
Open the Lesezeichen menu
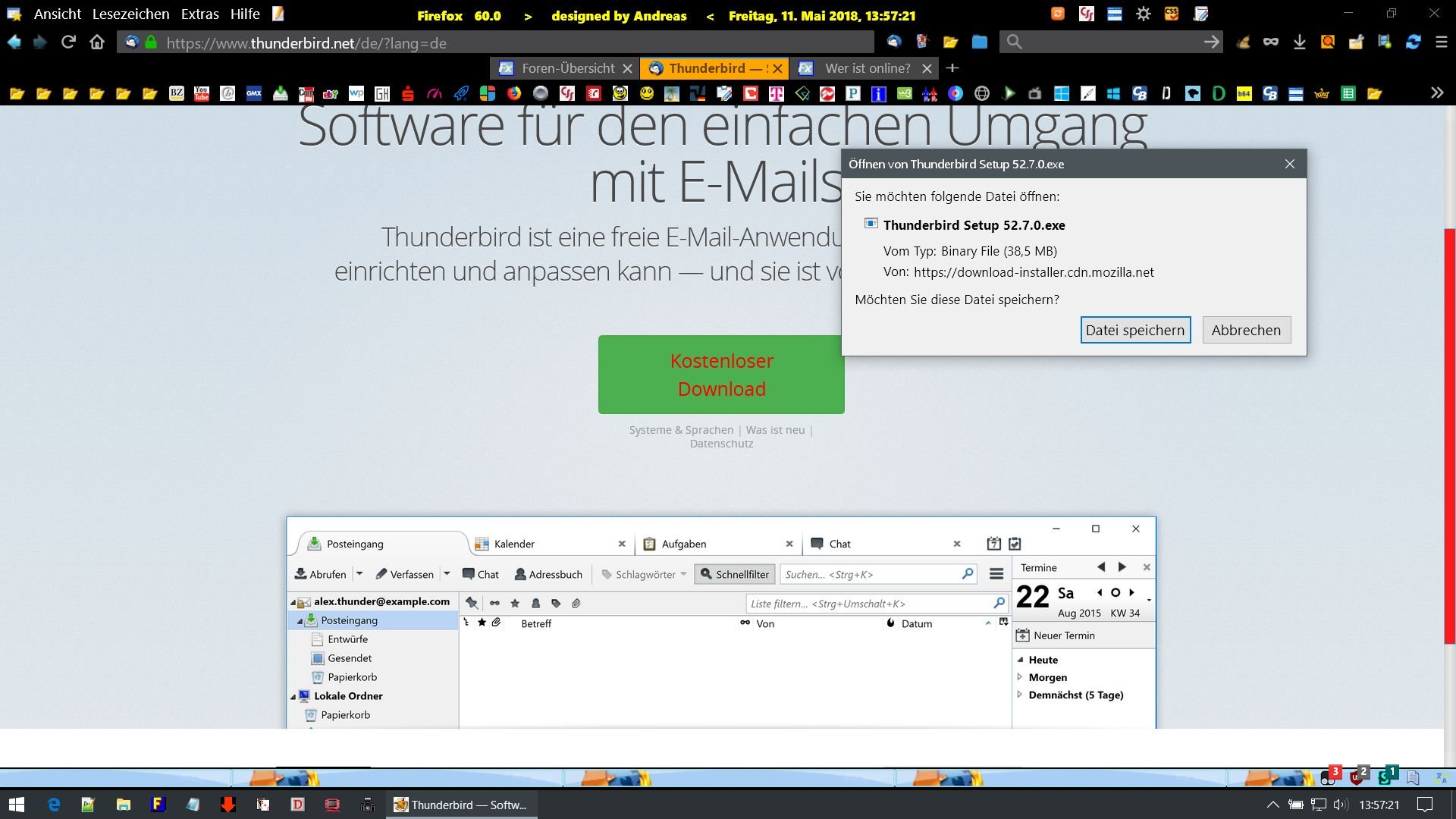tap(130, 14)
